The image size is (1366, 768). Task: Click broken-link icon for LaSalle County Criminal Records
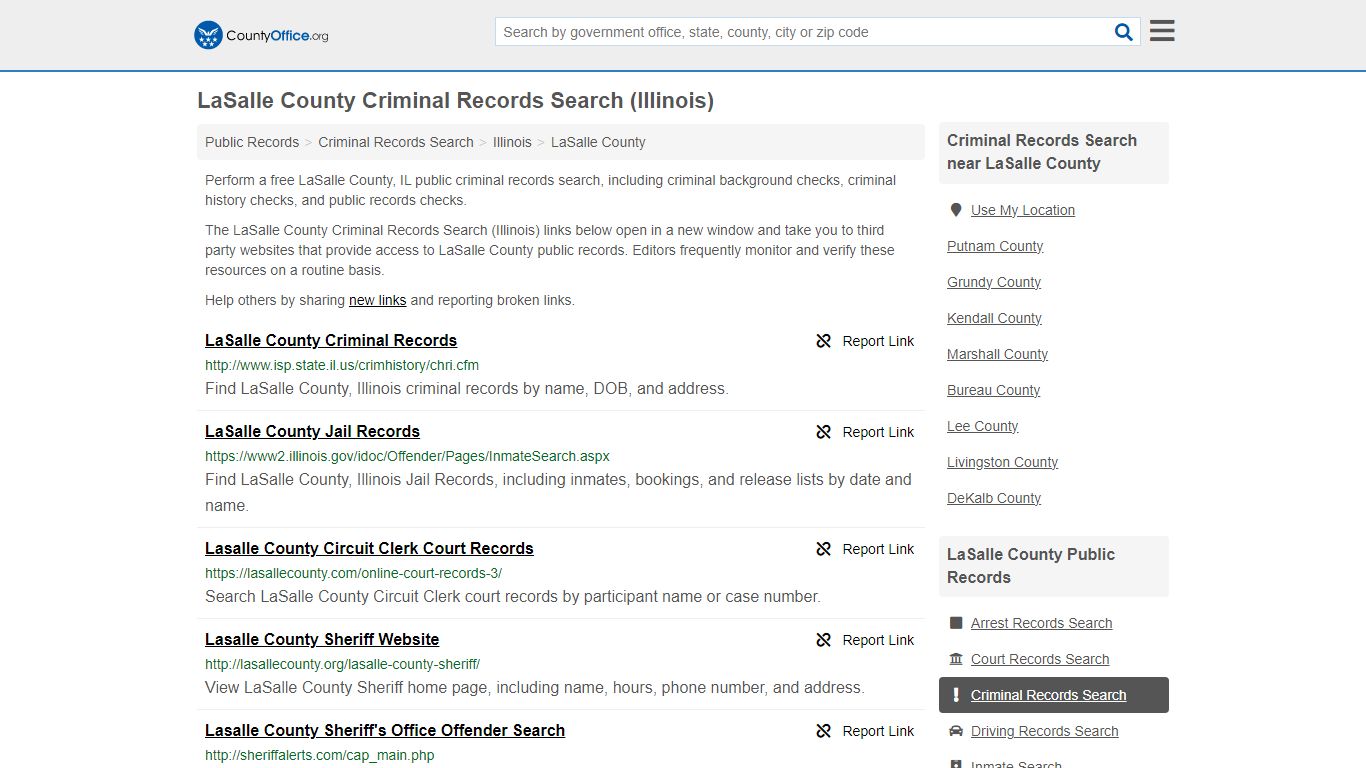tap(823, 341)
